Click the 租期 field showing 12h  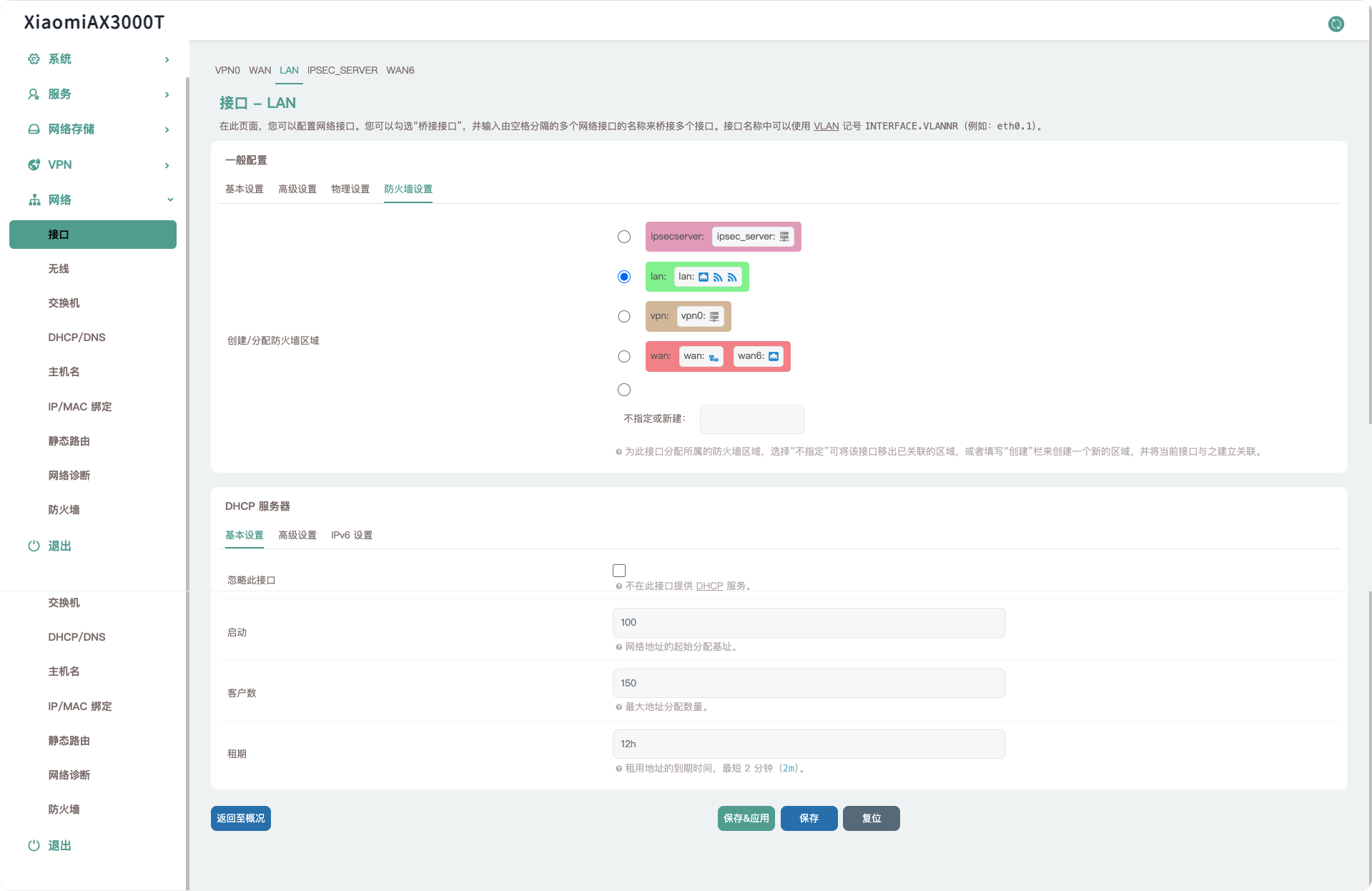809,744
